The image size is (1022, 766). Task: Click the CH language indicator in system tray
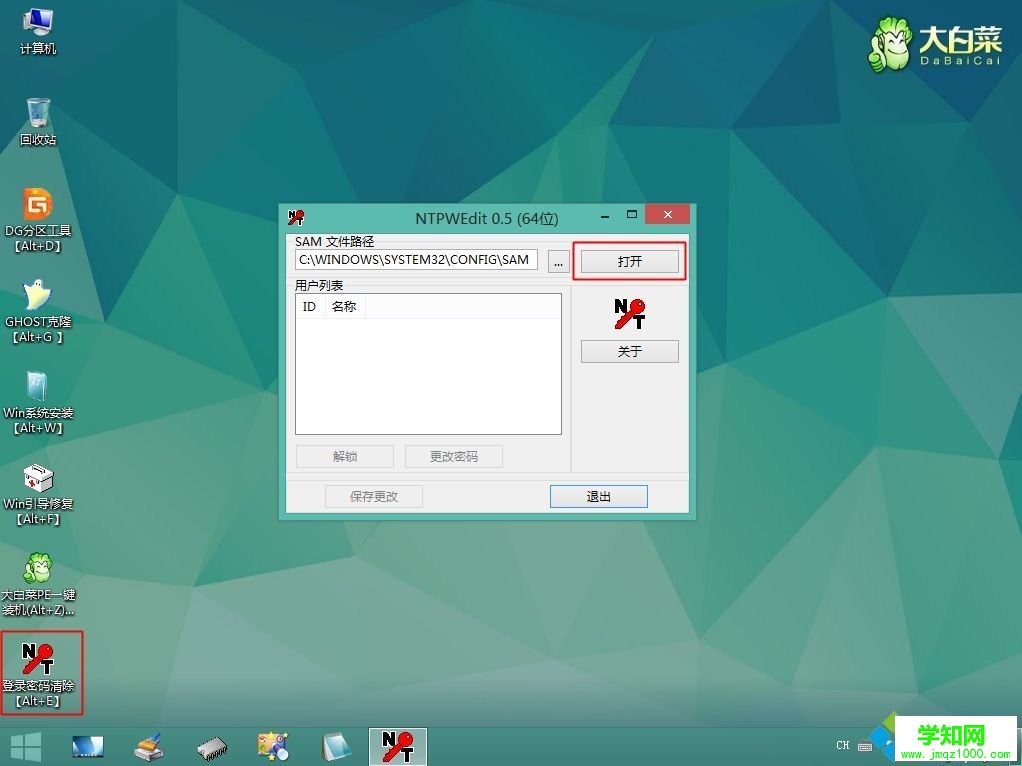[843, 745]
